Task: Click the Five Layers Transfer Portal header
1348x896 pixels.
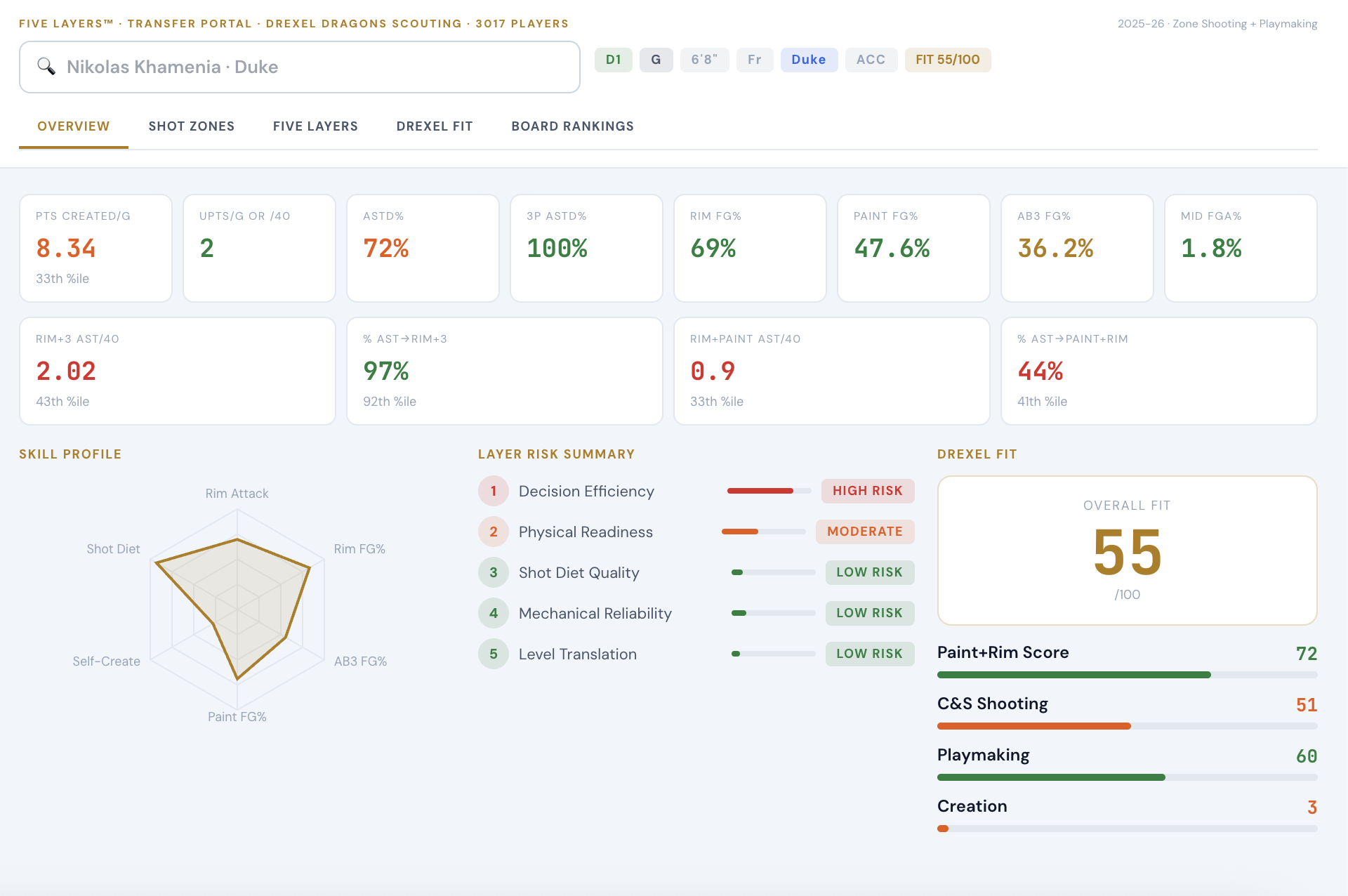Action: click(x=293, y=24)
